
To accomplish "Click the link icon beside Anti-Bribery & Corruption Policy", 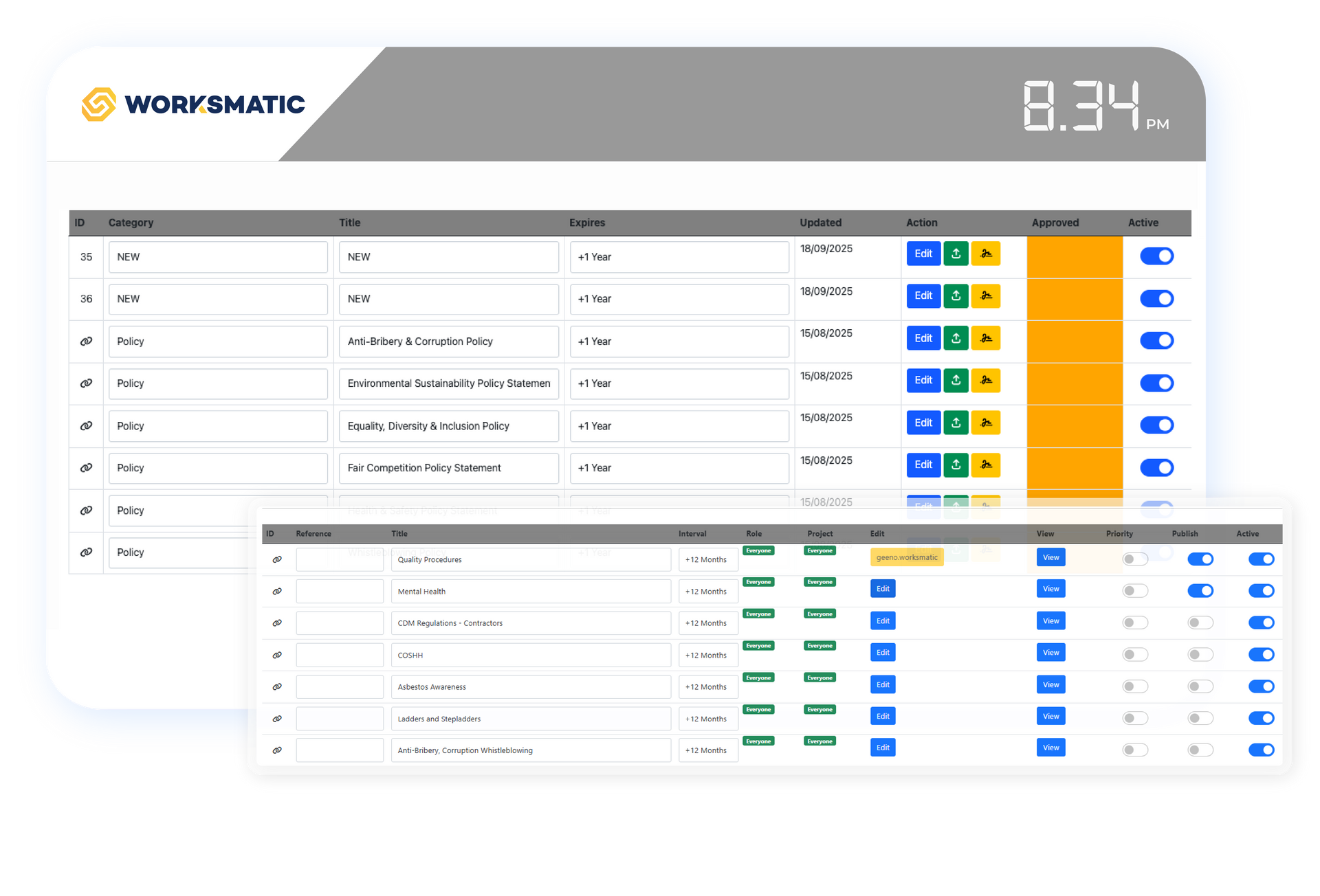I will click(86, 341).
